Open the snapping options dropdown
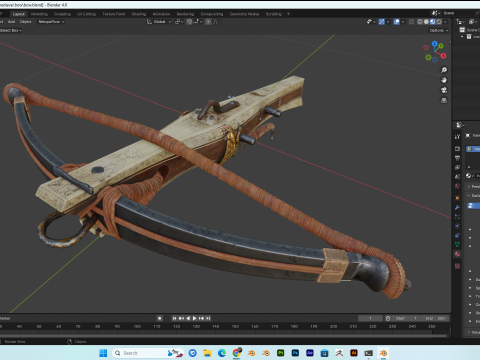 (x=197, y=22)
